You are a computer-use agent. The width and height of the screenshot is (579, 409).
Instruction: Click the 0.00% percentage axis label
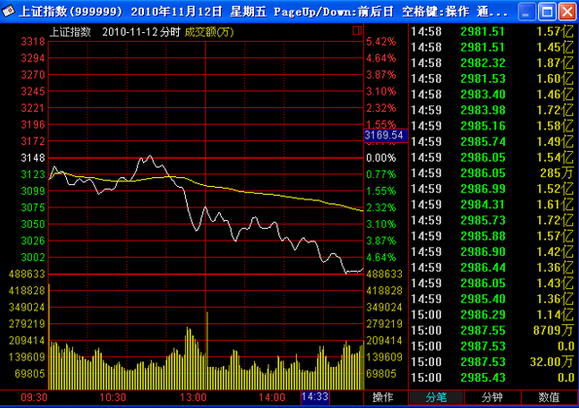[x=381, y=158]
